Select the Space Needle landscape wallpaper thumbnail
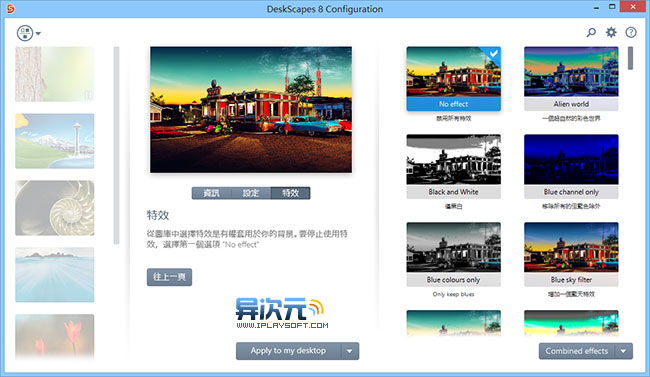 [55, 141]
